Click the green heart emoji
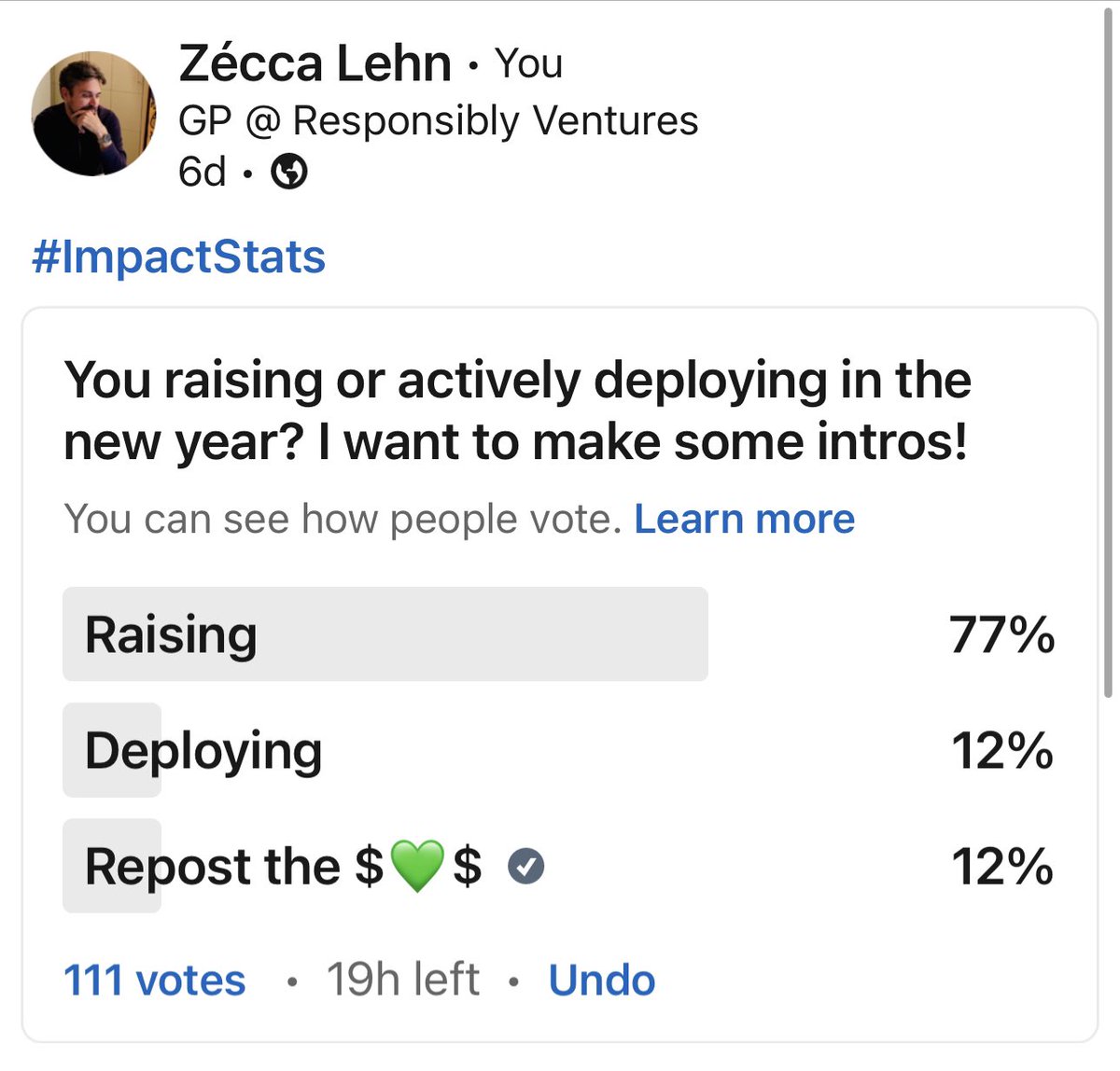The height and width of the screenshot is (1071, 1120). (x=417, y=866)
